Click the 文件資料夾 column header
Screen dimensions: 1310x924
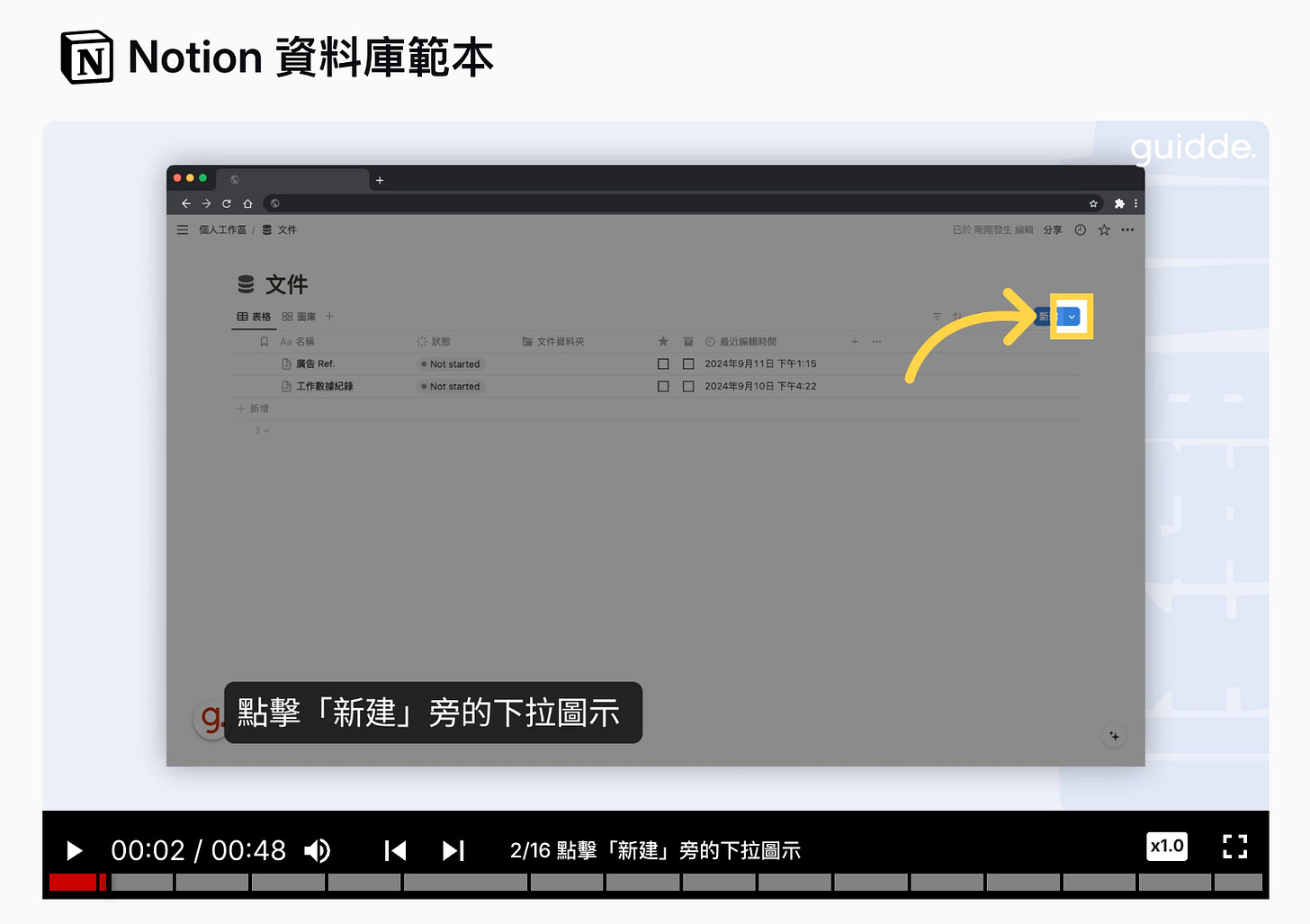(x=552, y=342)
